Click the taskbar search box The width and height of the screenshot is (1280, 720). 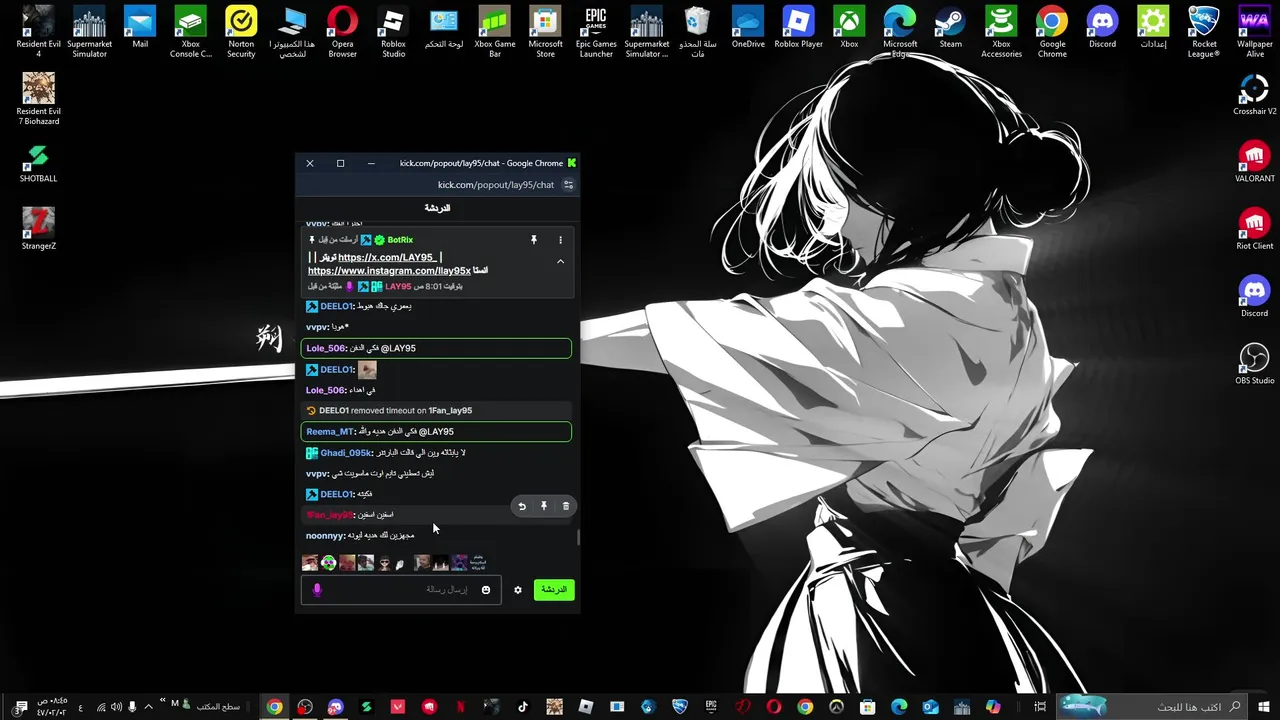(1154, 707)
